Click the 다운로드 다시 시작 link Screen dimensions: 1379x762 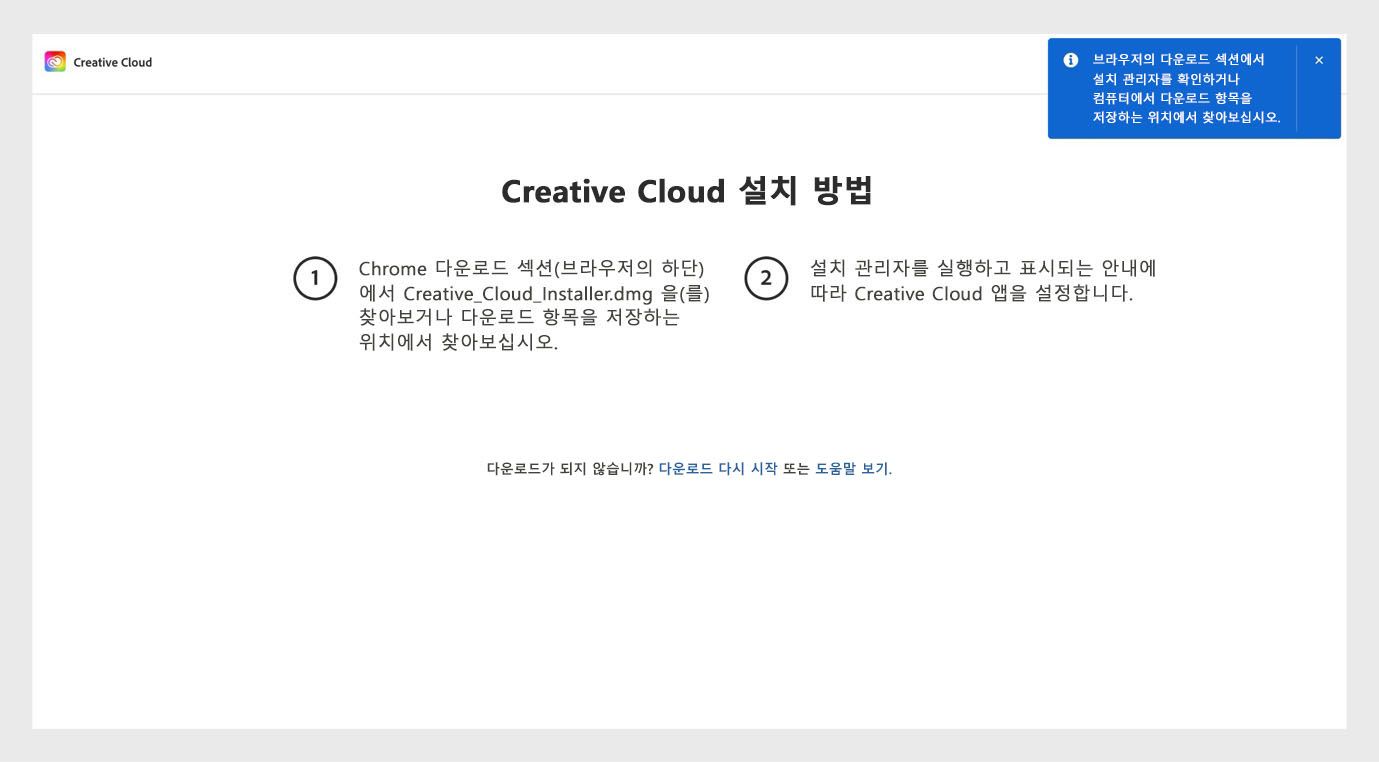pos(718,468)
